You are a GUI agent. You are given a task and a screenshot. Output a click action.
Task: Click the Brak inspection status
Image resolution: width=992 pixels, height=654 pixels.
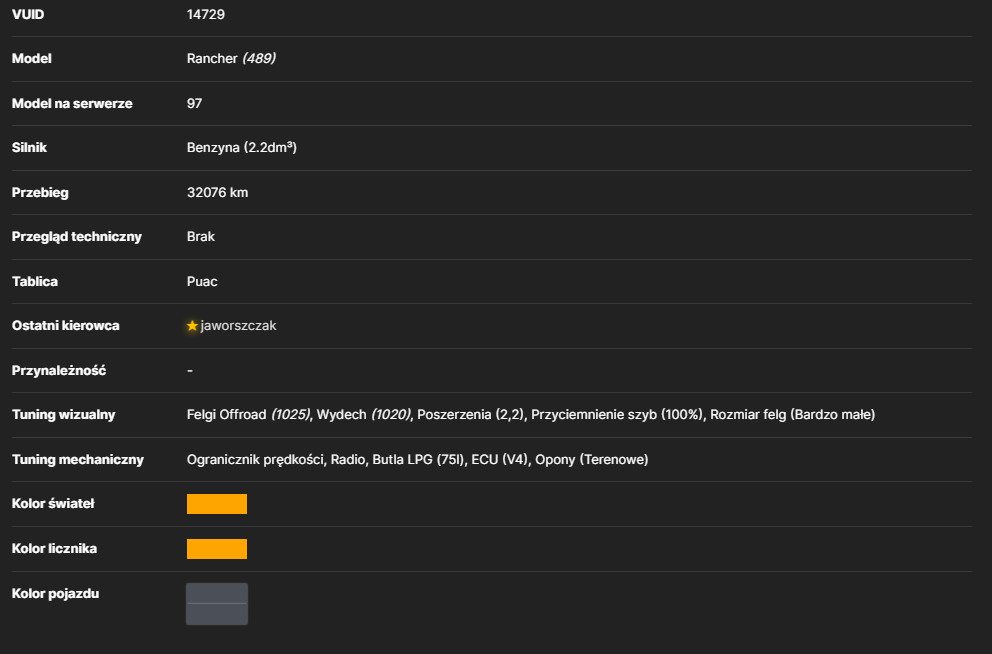201,237
